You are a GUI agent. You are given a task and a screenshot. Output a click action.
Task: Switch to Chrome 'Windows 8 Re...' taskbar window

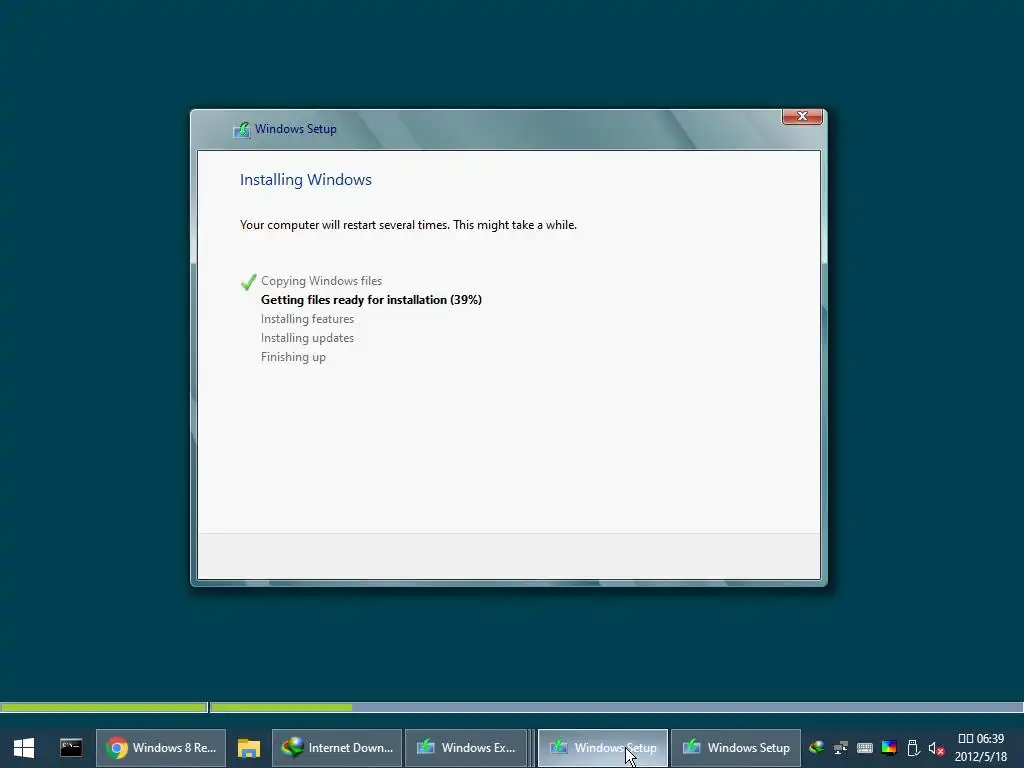161,748
